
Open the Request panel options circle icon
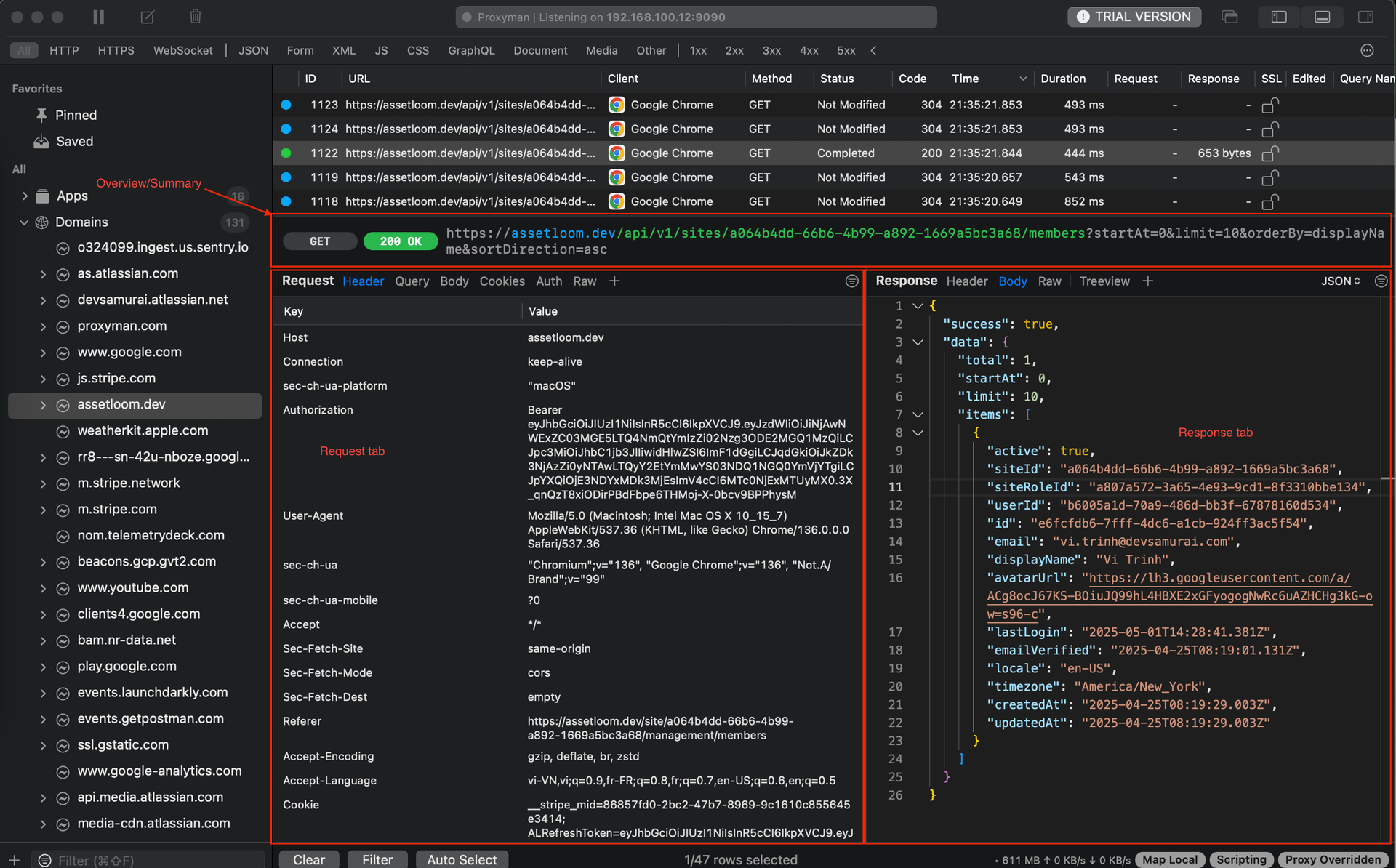pyautogui.click(x=851, y=281)
